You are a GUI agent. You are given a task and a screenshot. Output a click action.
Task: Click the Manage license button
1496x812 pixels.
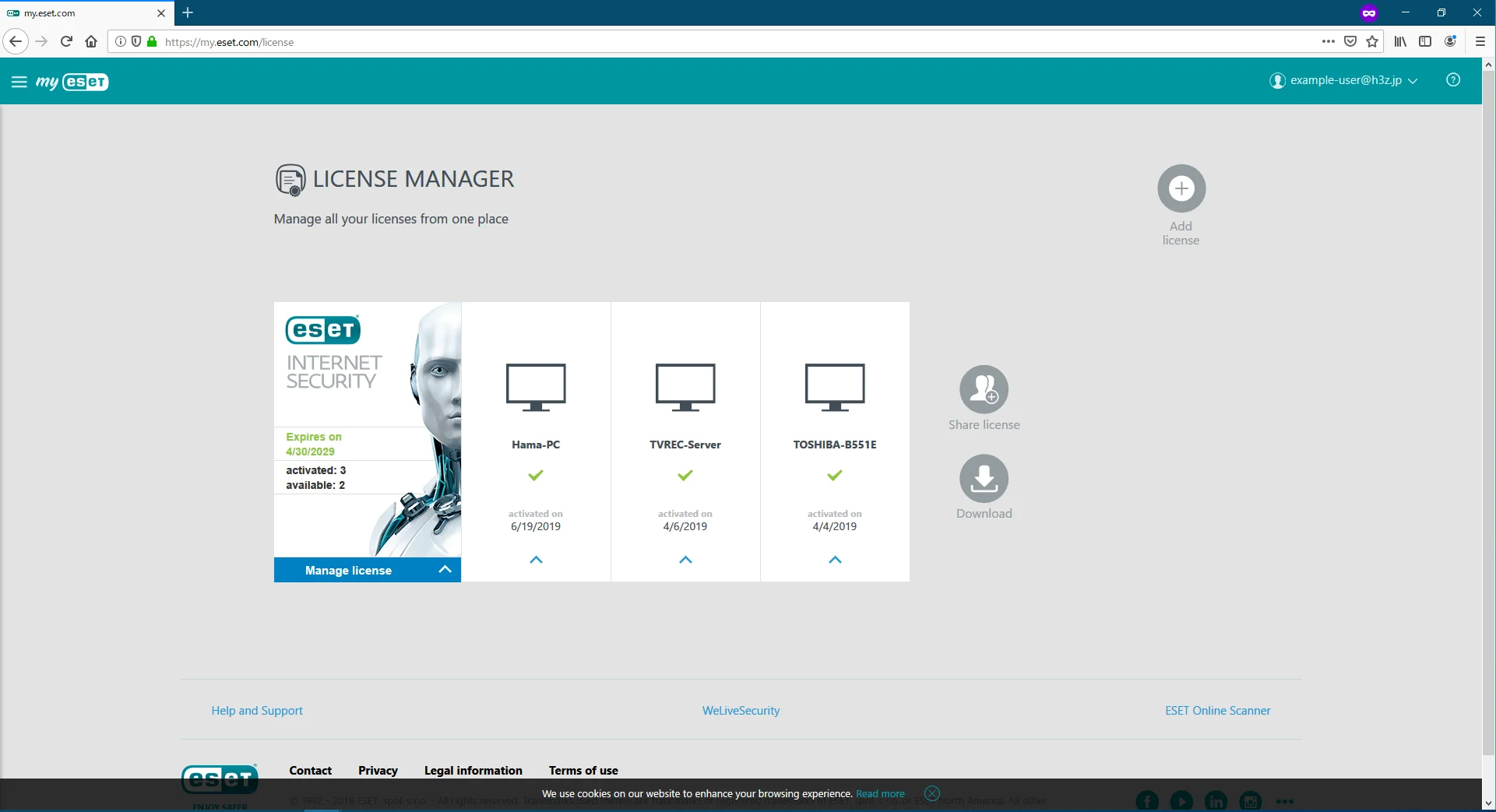coord(367,570)
